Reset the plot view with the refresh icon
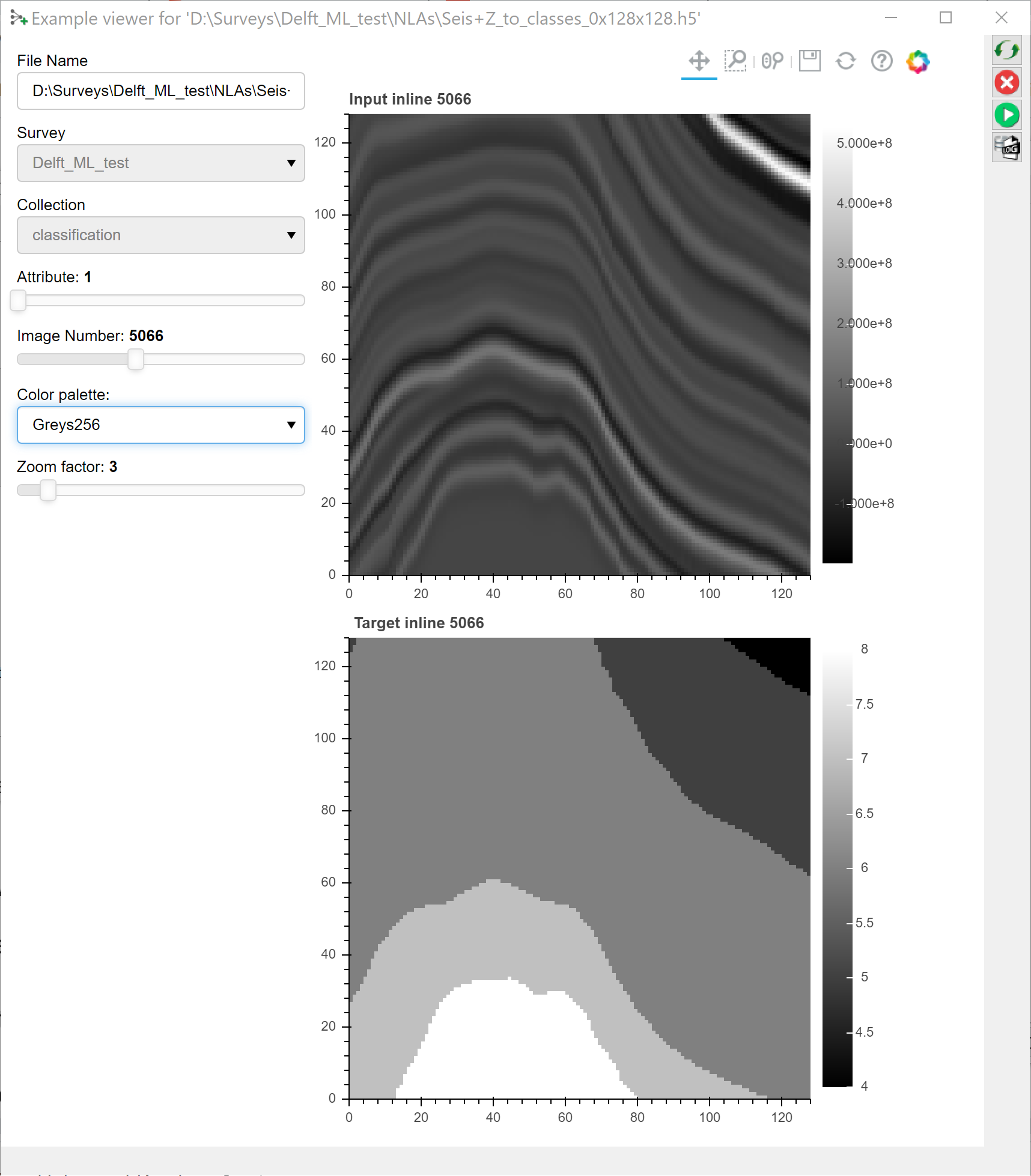The height and width of the screenshot is (1176, 1031). tap(846, 61)
